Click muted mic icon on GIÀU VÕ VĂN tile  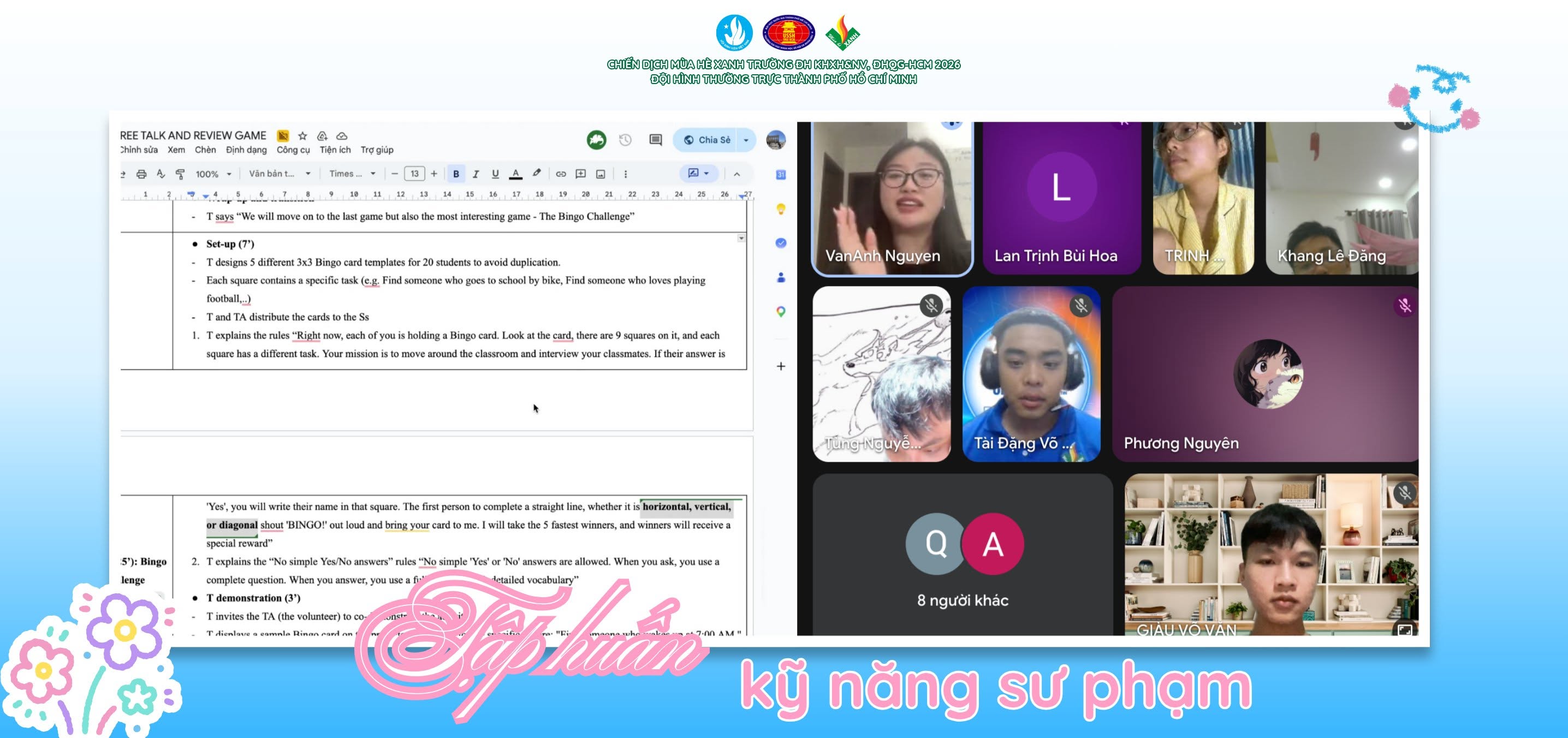pos(1404,492)
